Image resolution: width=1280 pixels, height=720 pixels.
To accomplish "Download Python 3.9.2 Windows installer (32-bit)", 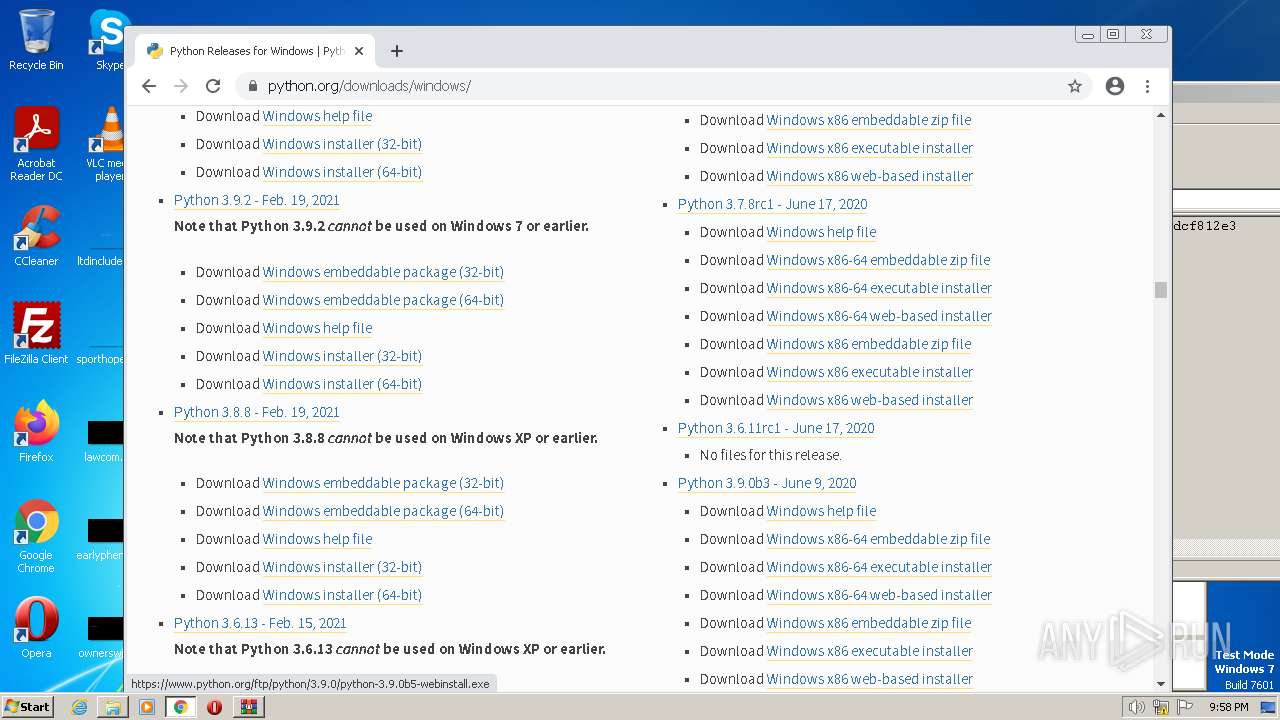I will tap(342, 356).
